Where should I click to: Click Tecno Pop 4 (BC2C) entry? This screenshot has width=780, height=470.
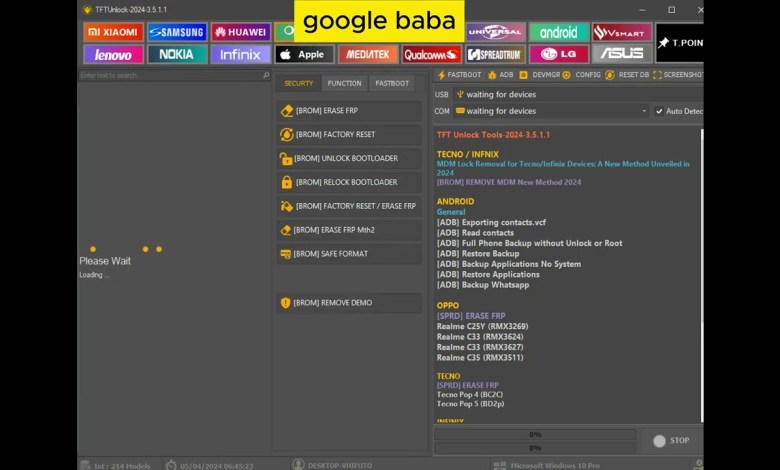(x=470, y=394)
